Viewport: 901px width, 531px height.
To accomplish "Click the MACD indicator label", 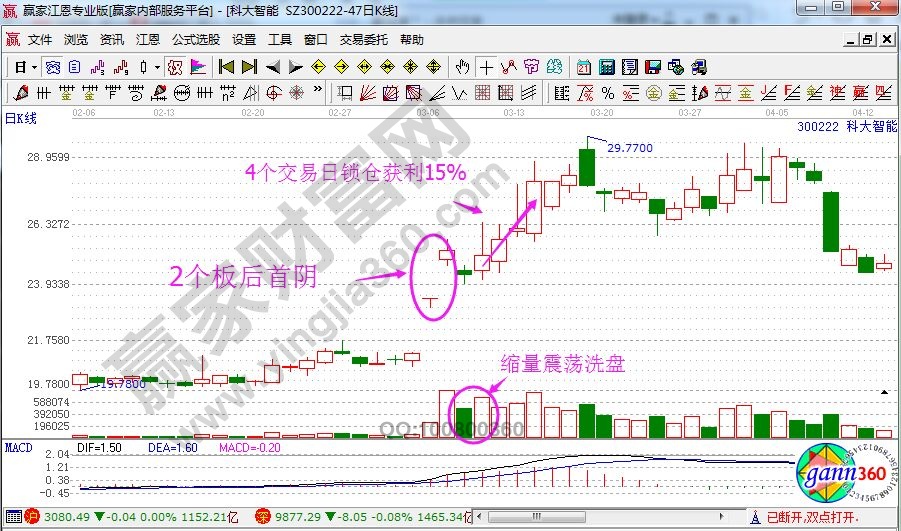I will (18, 447).
